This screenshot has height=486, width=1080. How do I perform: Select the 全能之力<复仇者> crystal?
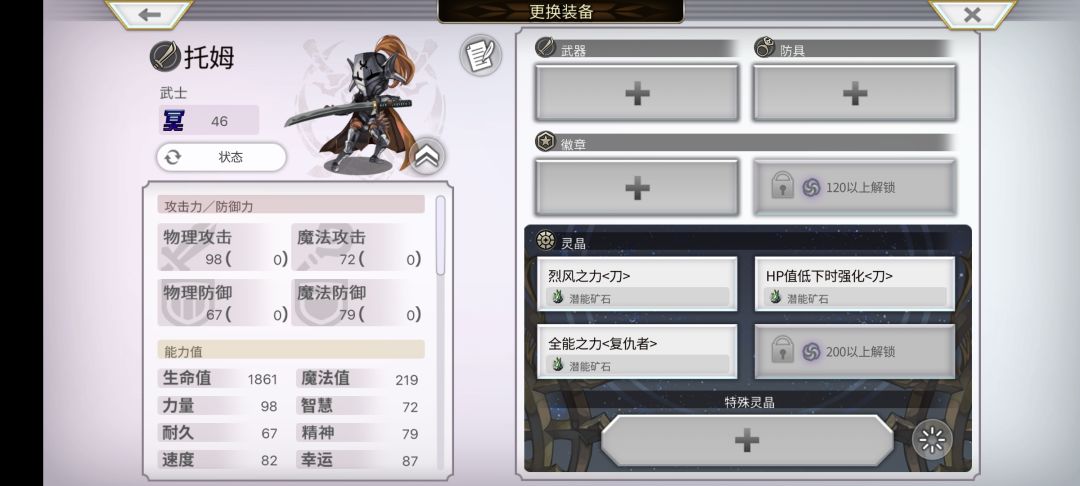pos(637,352)
